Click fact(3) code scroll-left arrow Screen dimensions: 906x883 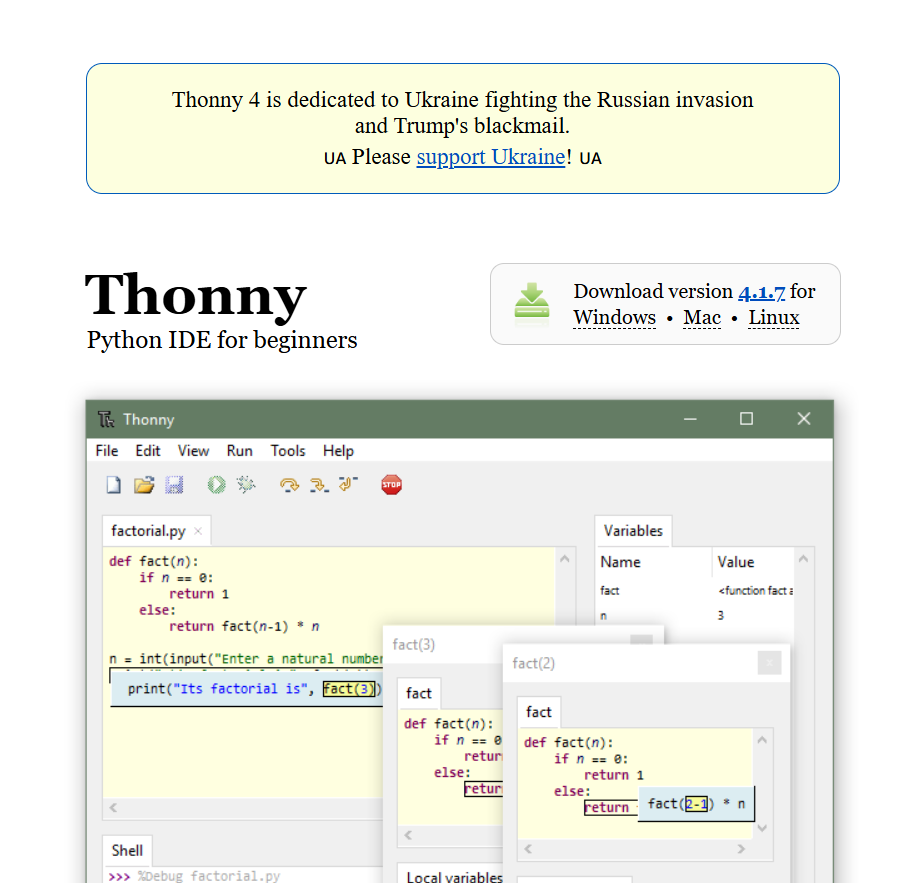click(408, 835)
